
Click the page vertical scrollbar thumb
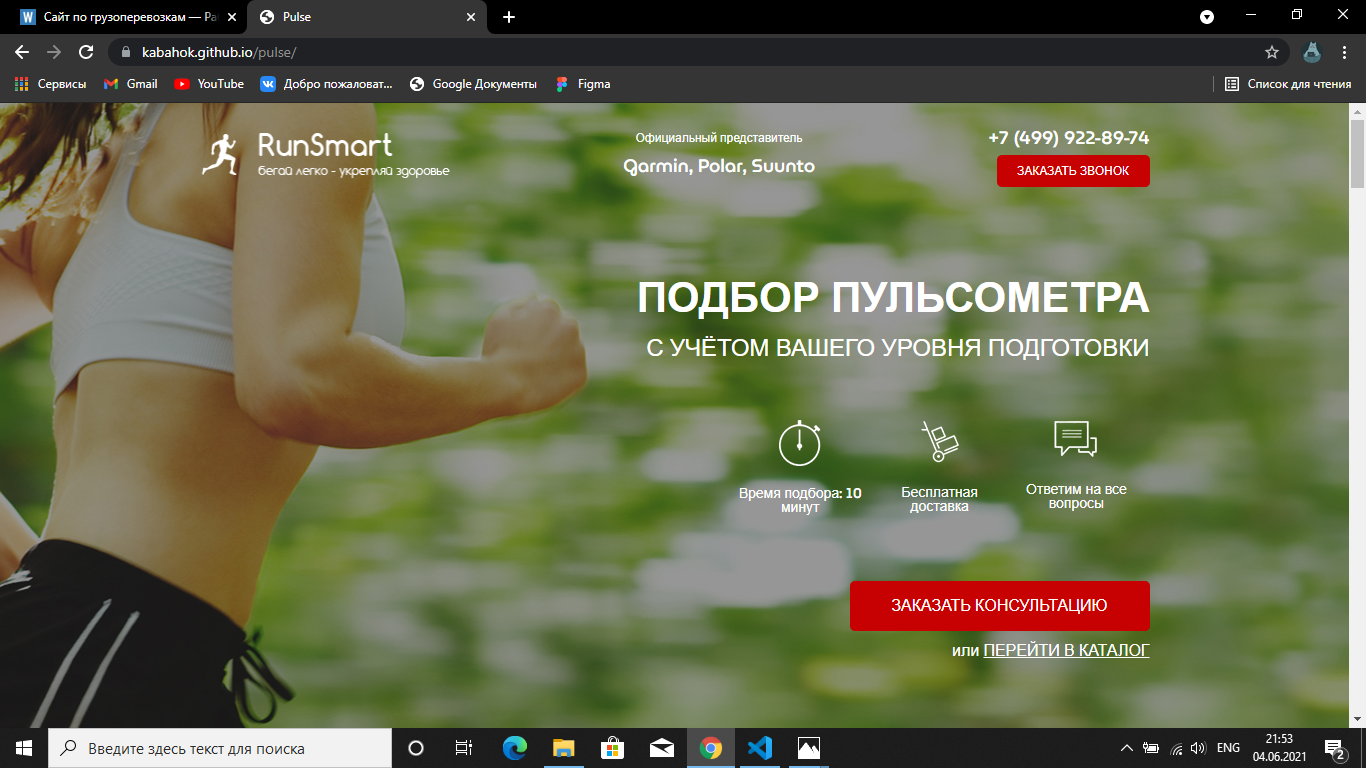click(x=1357, y=152)
